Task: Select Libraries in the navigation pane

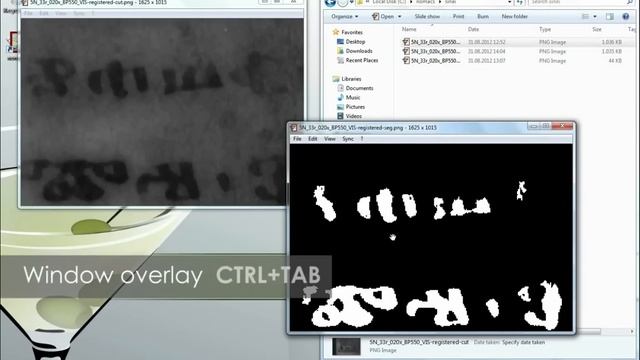Action: [x=351, y=79]
